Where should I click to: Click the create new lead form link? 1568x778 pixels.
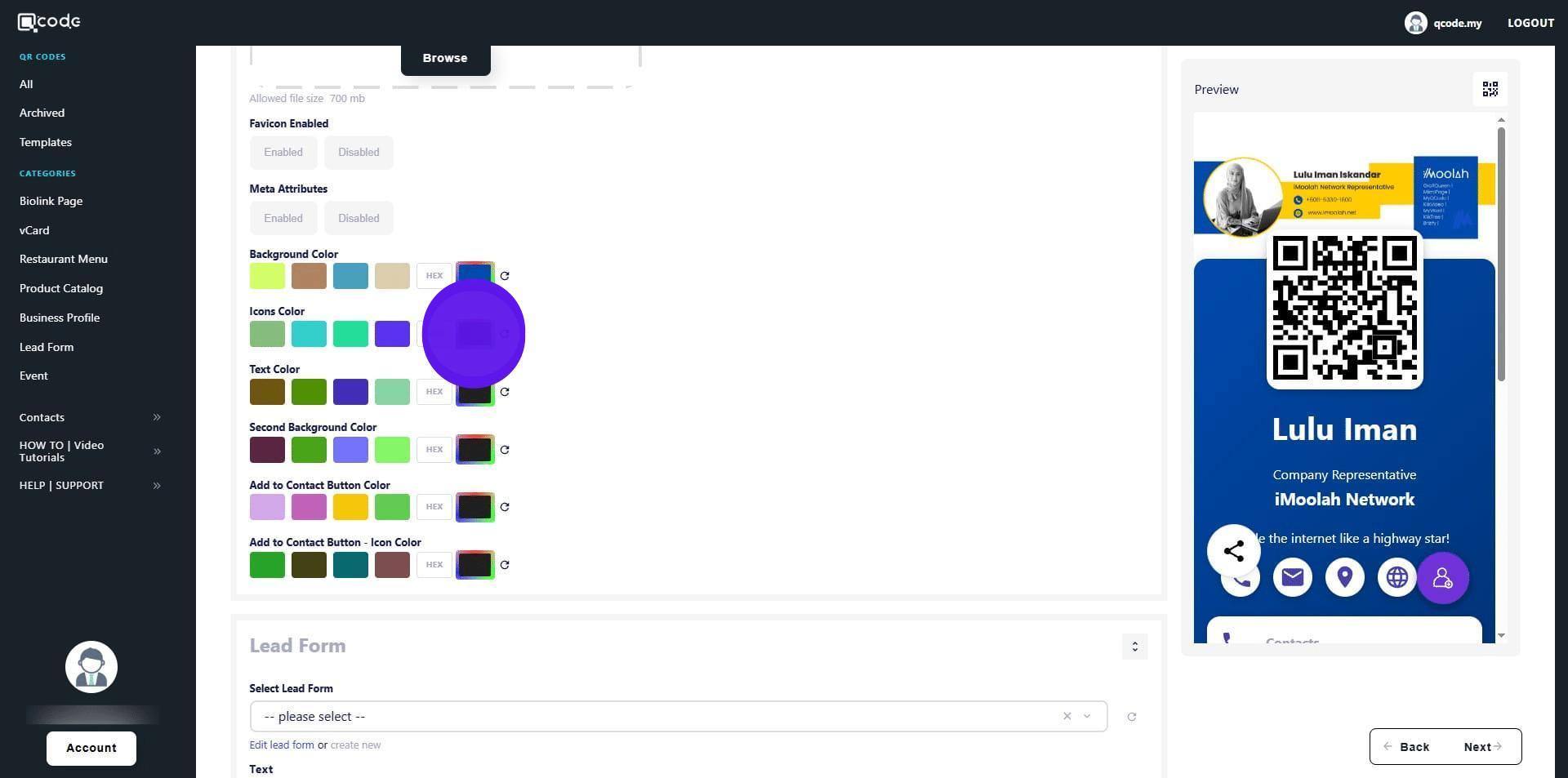coord(355,745)
